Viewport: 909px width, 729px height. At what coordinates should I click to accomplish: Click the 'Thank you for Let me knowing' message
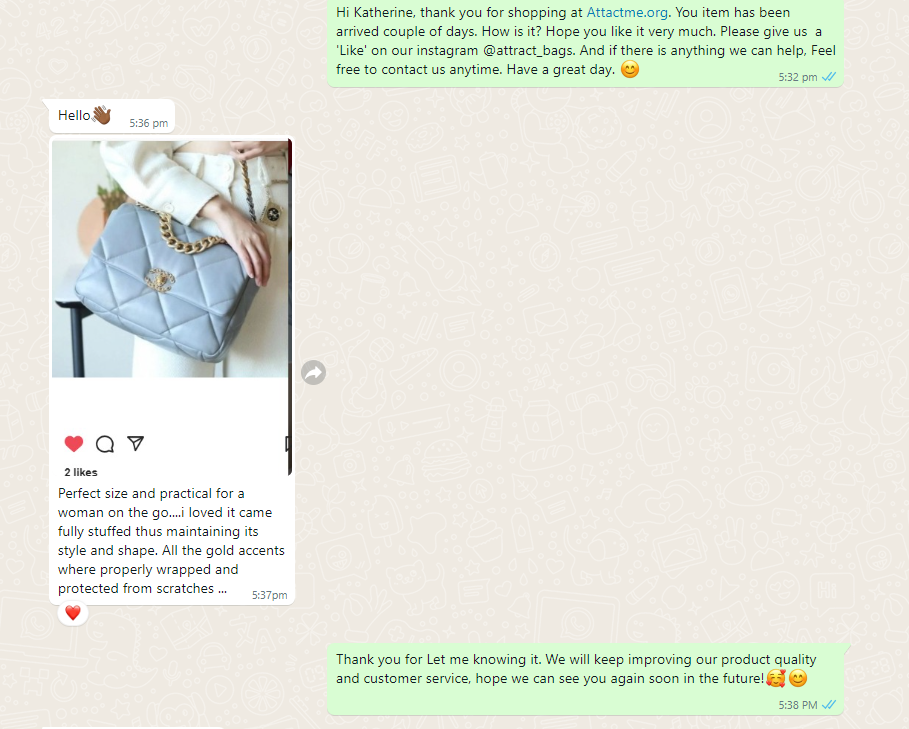coord(584,679)
